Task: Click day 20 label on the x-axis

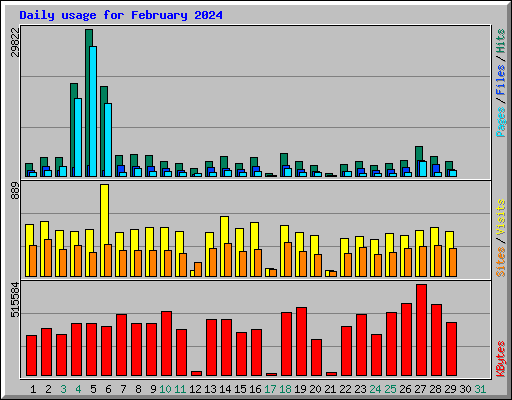Action: 315,389
